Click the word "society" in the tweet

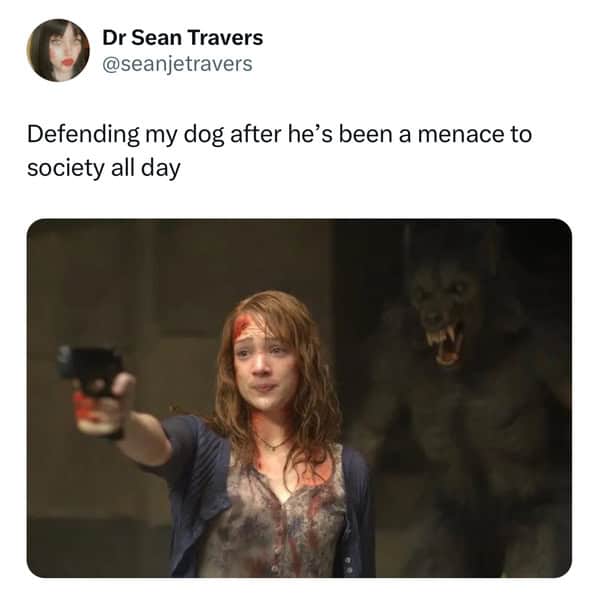65,168
